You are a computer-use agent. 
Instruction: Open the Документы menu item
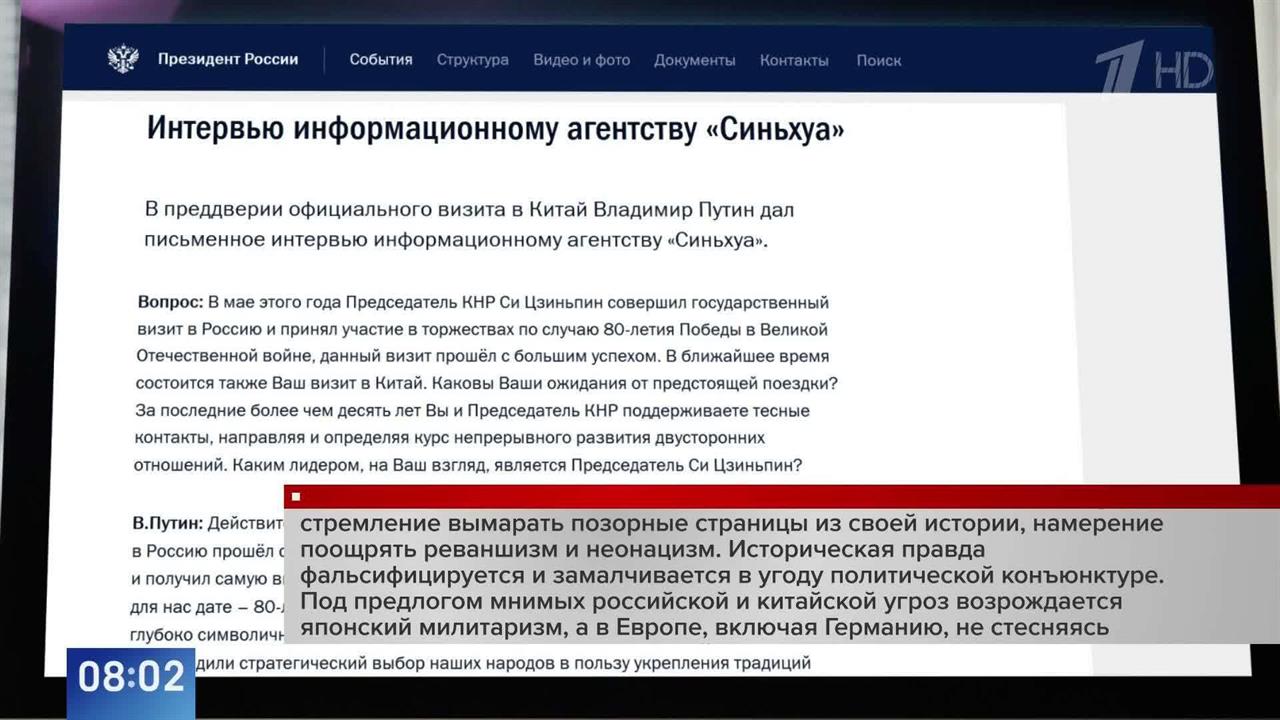(x=695, y=60)
